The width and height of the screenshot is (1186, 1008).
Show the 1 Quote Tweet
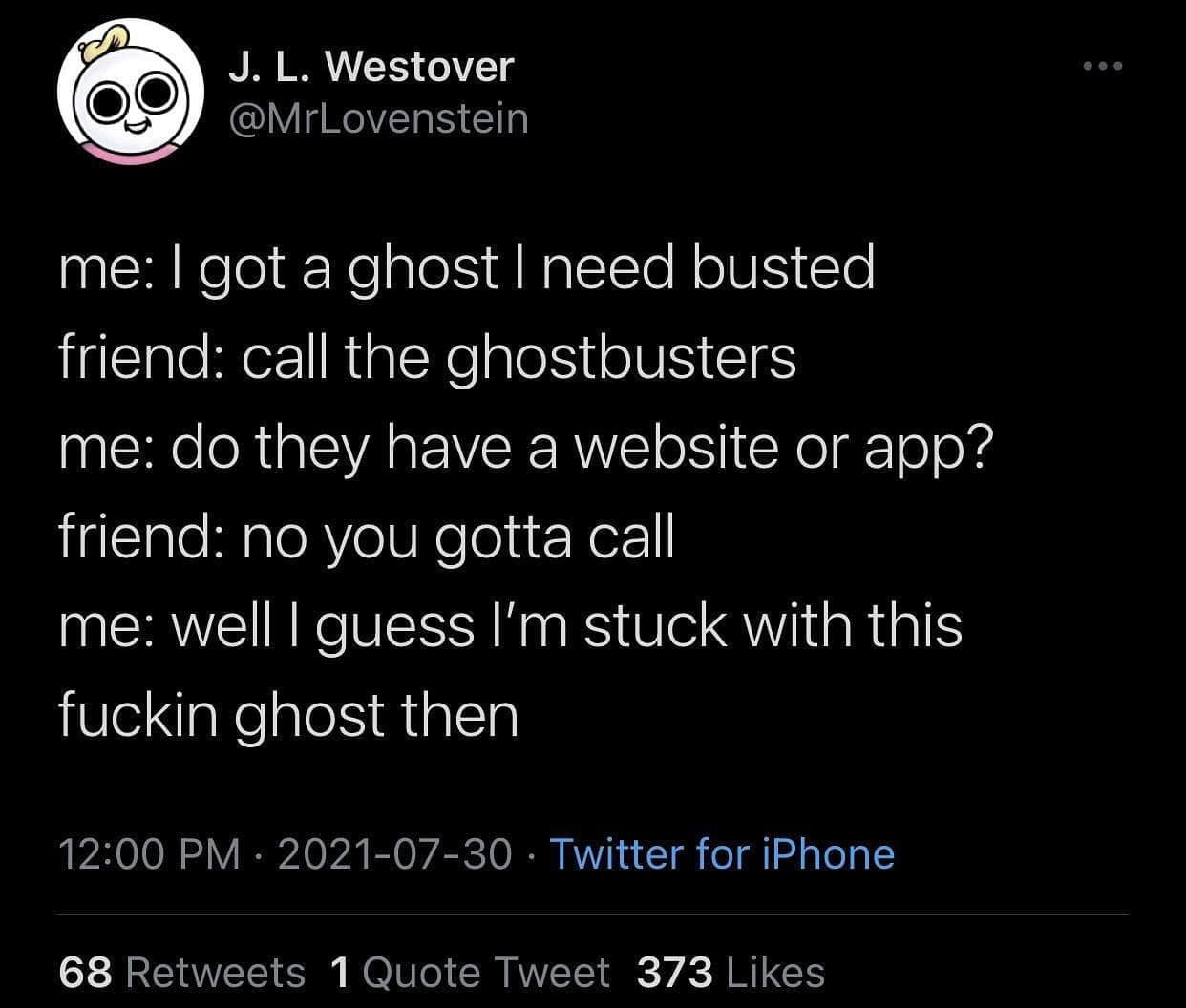point(470,973)
